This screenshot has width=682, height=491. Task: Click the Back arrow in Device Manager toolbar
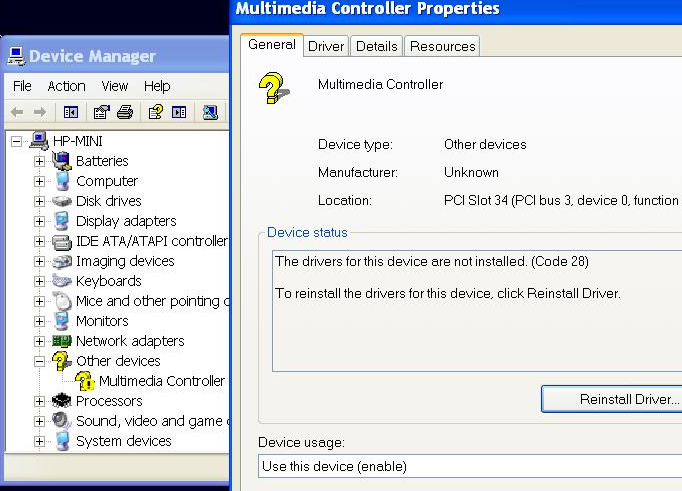(x=17, y=112)
